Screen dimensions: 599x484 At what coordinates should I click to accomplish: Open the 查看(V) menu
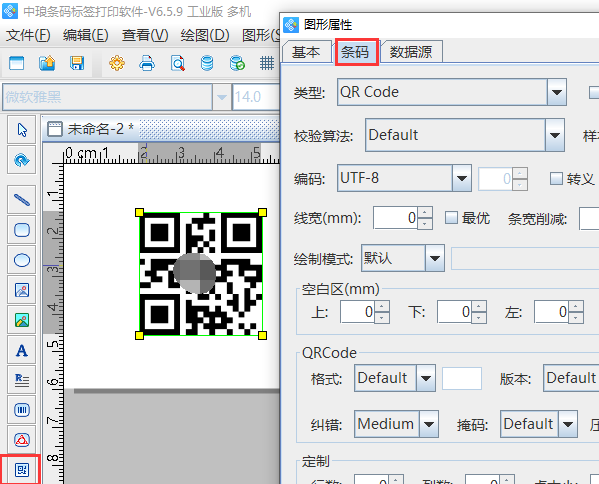(145, 35)
